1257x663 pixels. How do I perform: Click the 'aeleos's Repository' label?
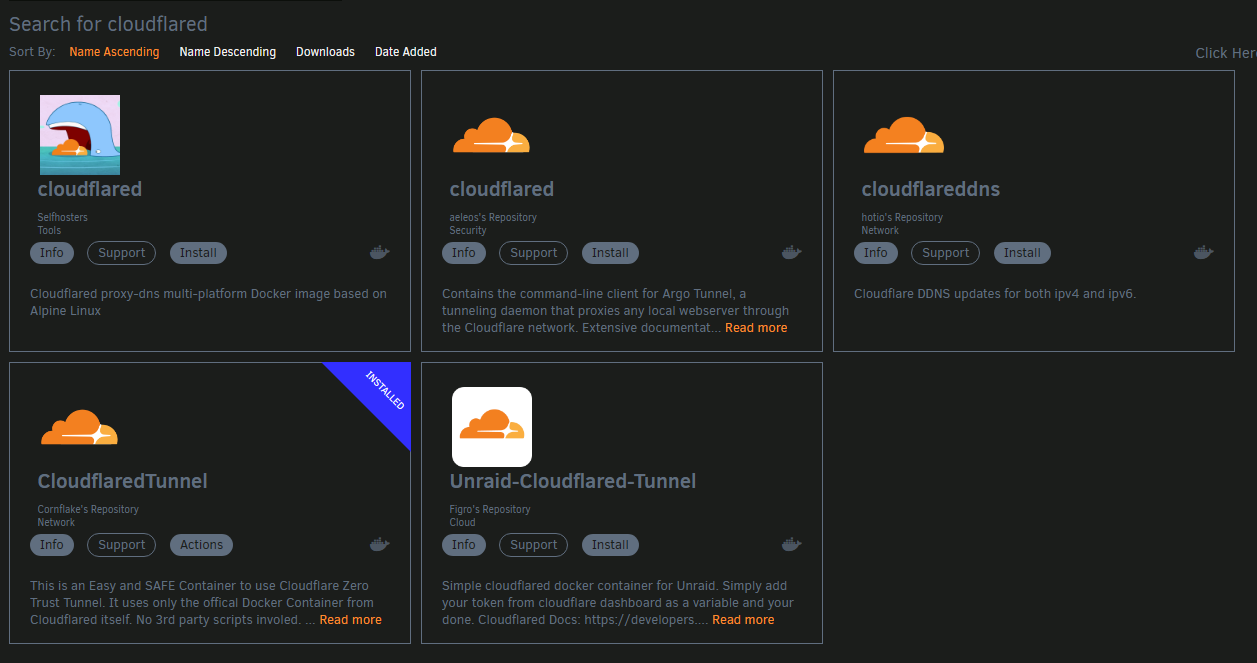(493, 217)
